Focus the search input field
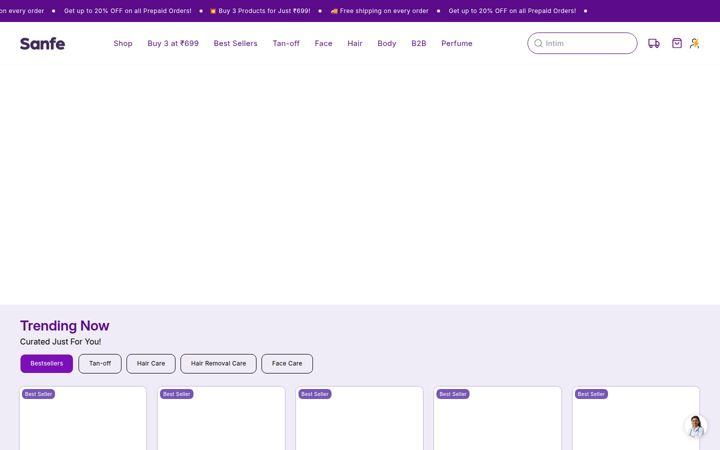The height and width of the screenshot is (450, 720). point(582,43)
